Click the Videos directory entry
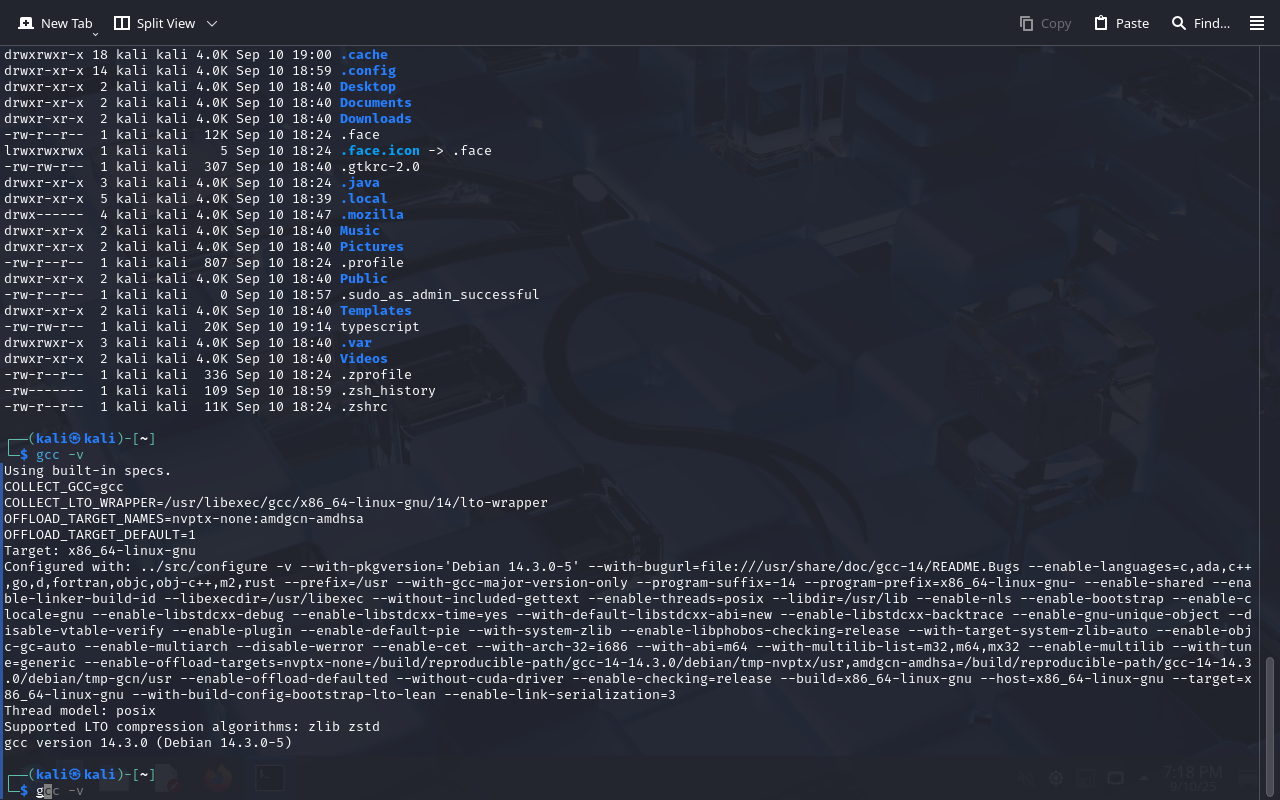This screenshot has width=1280, height=800. pos(364,359)
